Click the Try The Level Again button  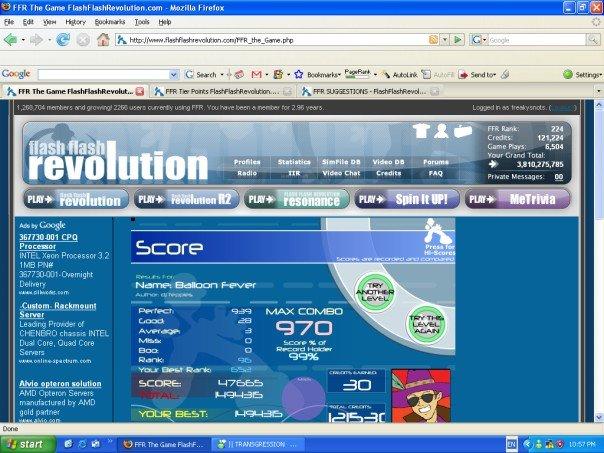click(x=426, y=324)
